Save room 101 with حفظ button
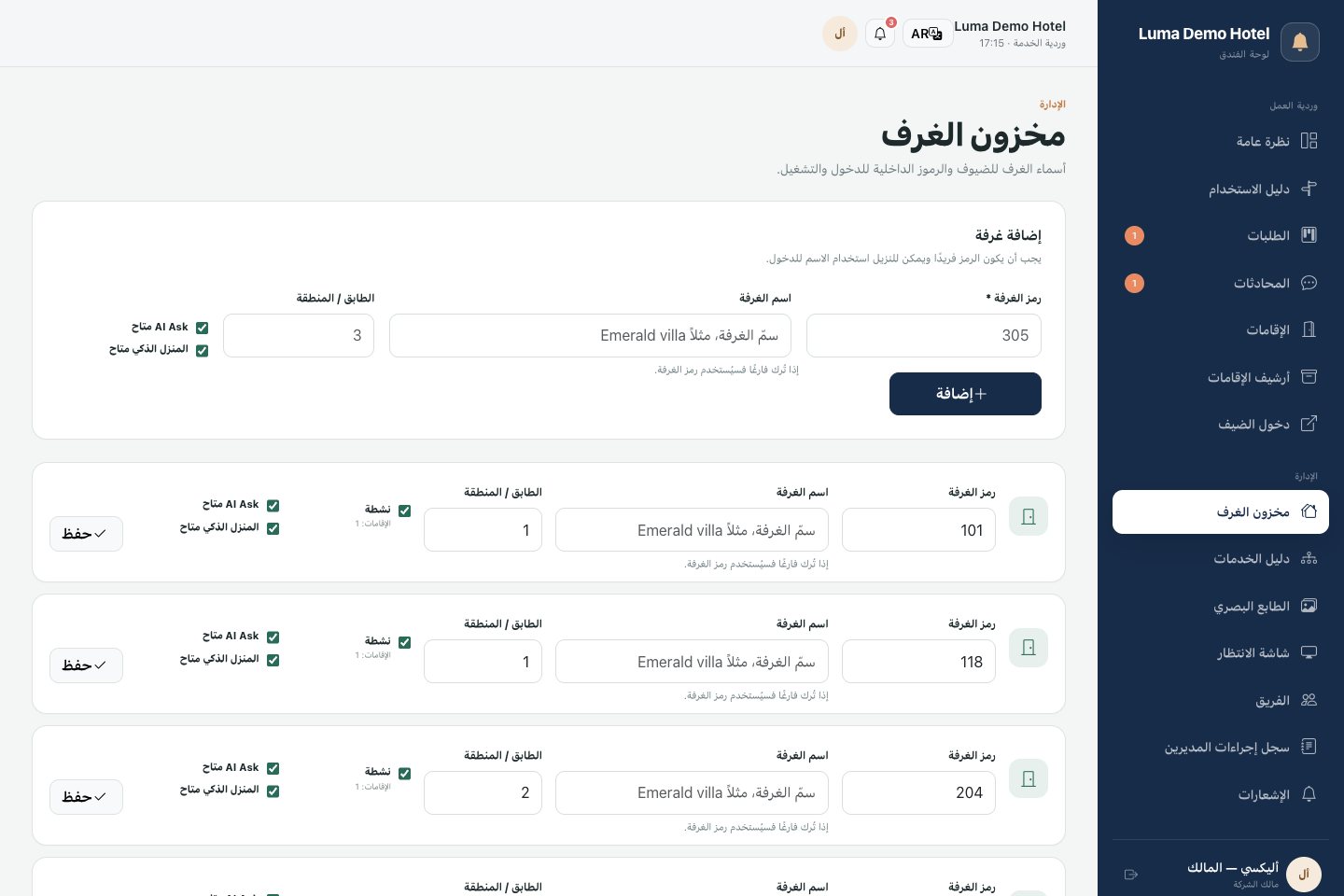 (86, 534)
